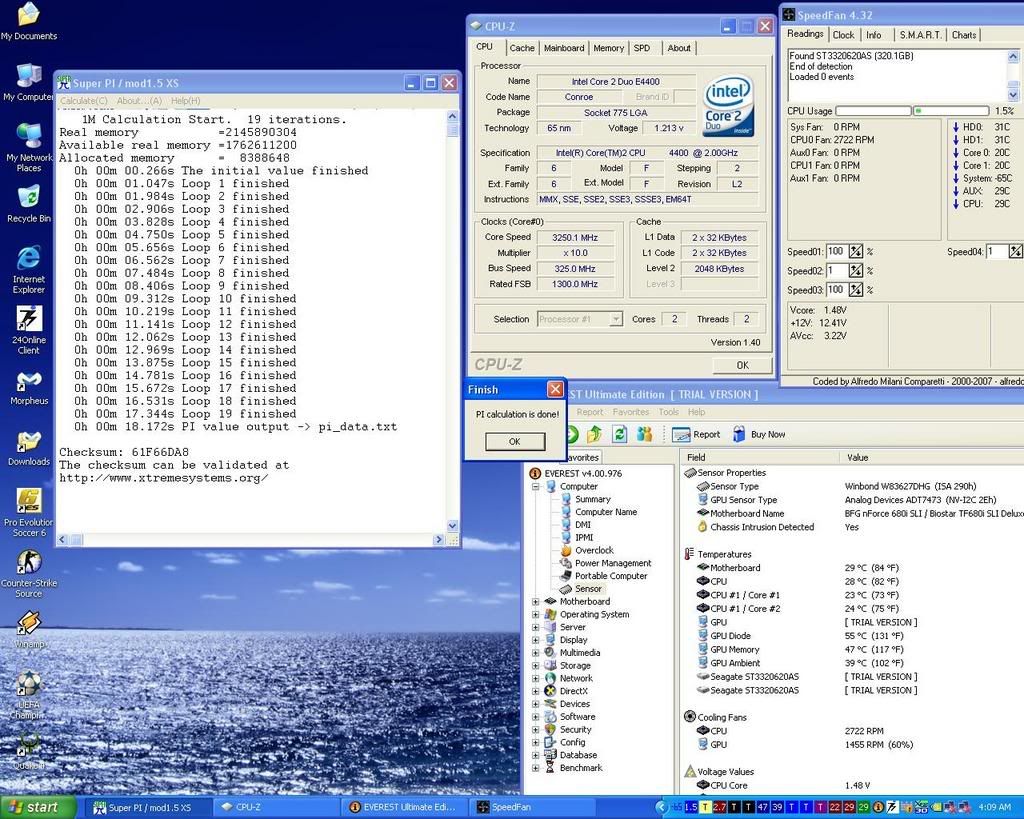Screen dimensions: 1024x819
Task: Switch to SpeedFan Charts tab
Action: click(964, 35)
